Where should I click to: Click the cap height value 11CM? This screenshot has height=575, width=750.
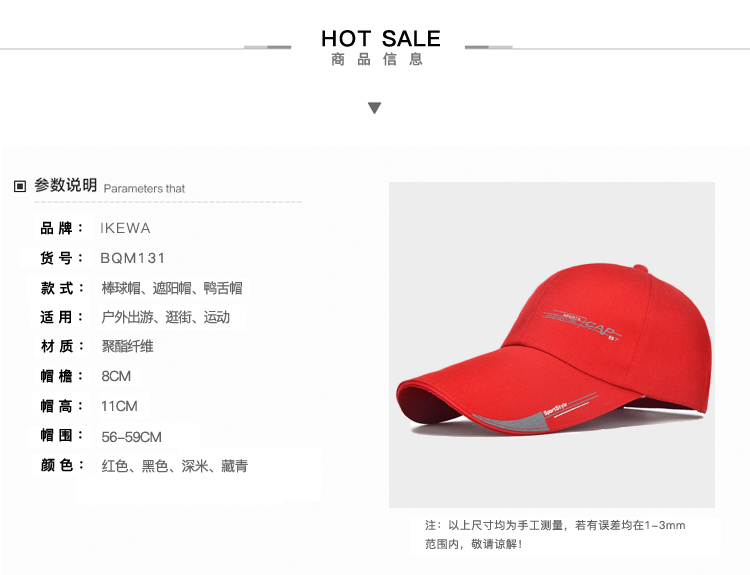[119, 406]
